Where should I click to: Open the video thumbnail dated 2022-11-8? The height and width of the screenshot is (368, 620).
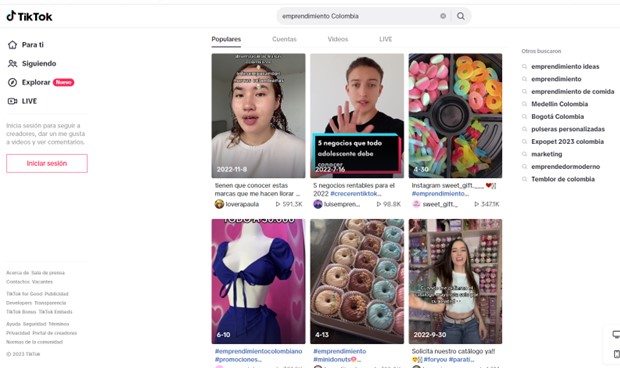(x=258, y=115)
